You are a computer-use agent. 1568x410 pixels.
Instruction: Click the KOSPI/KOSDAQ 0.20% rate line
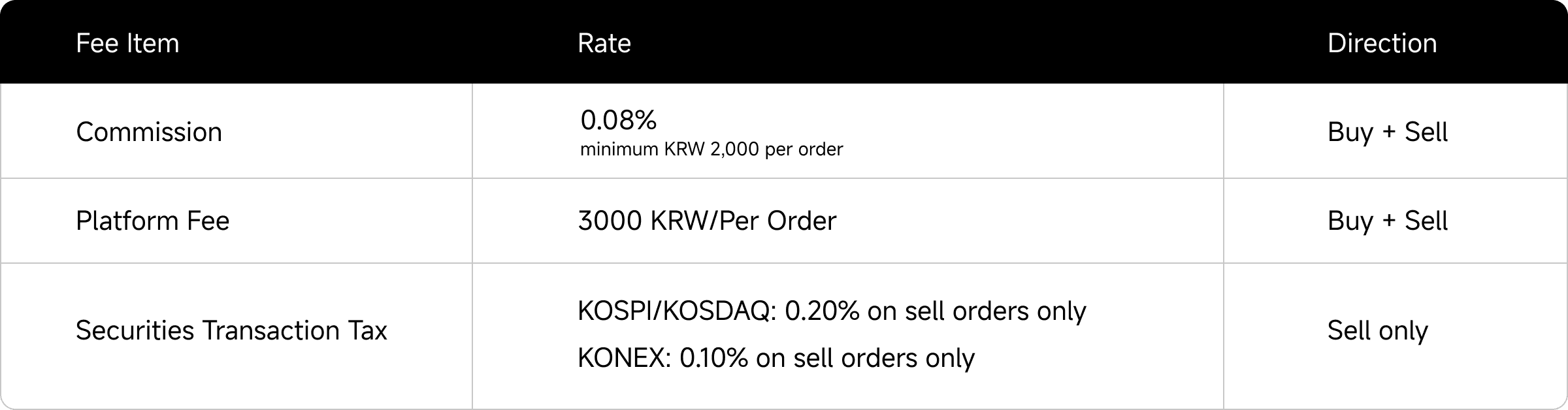click(832, 311)
